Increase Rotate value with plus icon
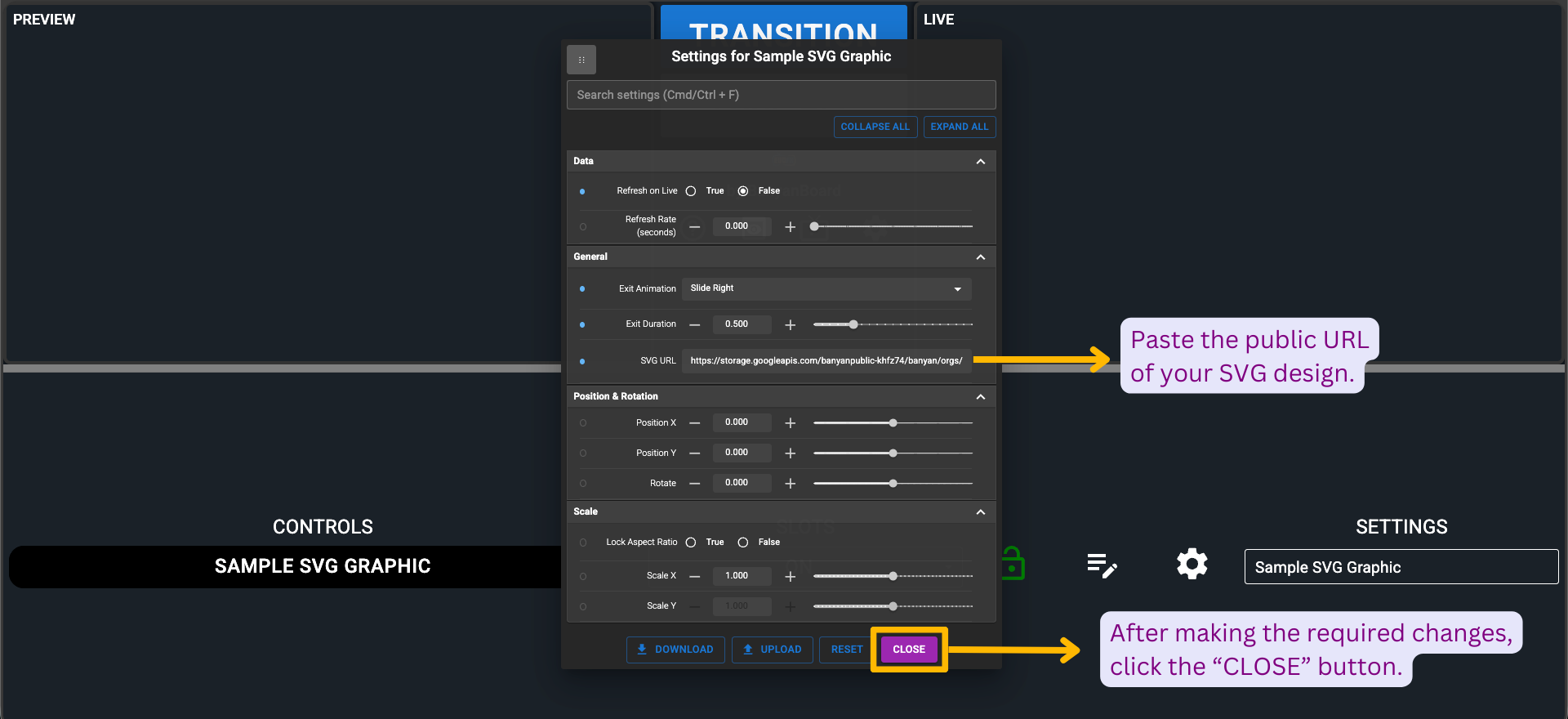 (790, 484)
